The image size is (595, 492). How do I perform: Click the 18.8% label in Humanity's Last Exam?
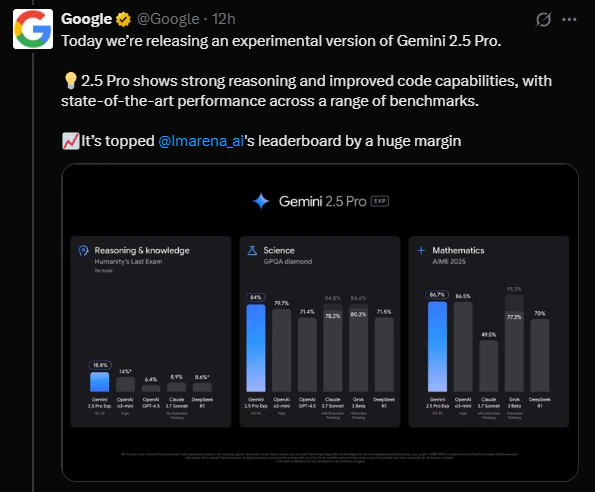(100, 365)
